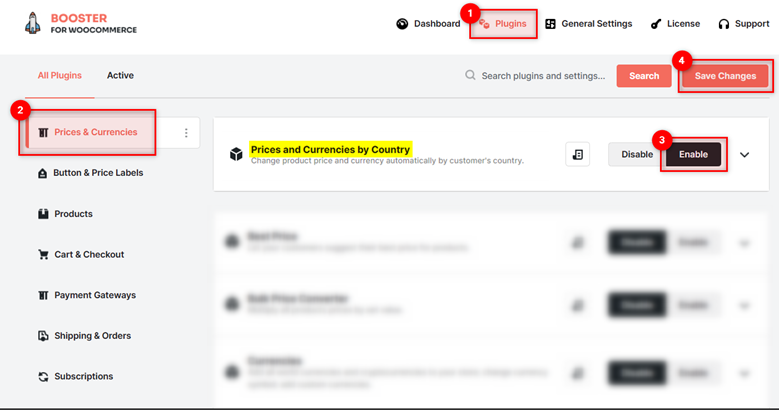
Task: Open the Plugins page
Action: pos(503,24)
